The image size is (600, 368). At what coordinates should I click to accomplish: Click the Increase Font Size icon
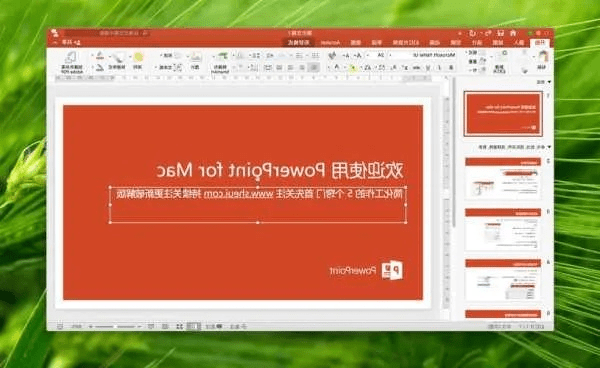pos(358,55)
